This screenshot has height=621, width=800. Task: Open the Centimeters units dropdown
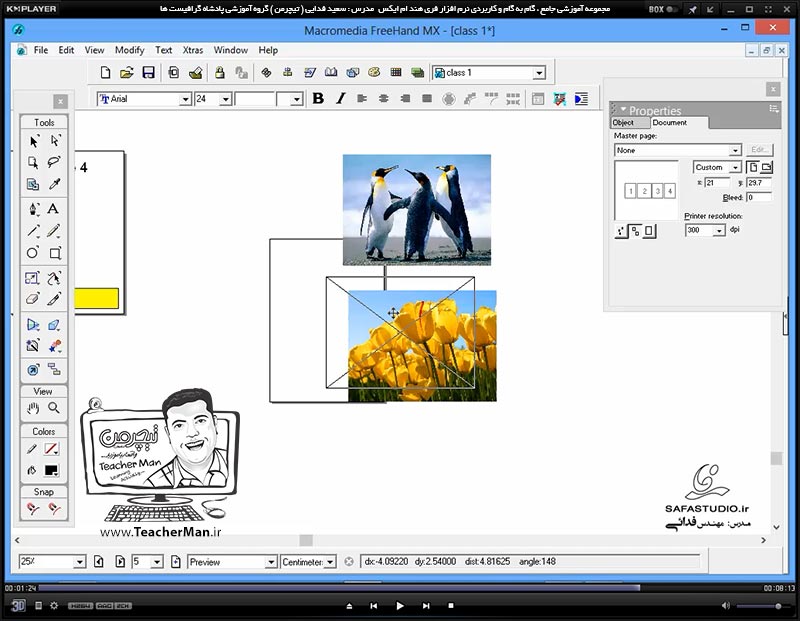330,562
